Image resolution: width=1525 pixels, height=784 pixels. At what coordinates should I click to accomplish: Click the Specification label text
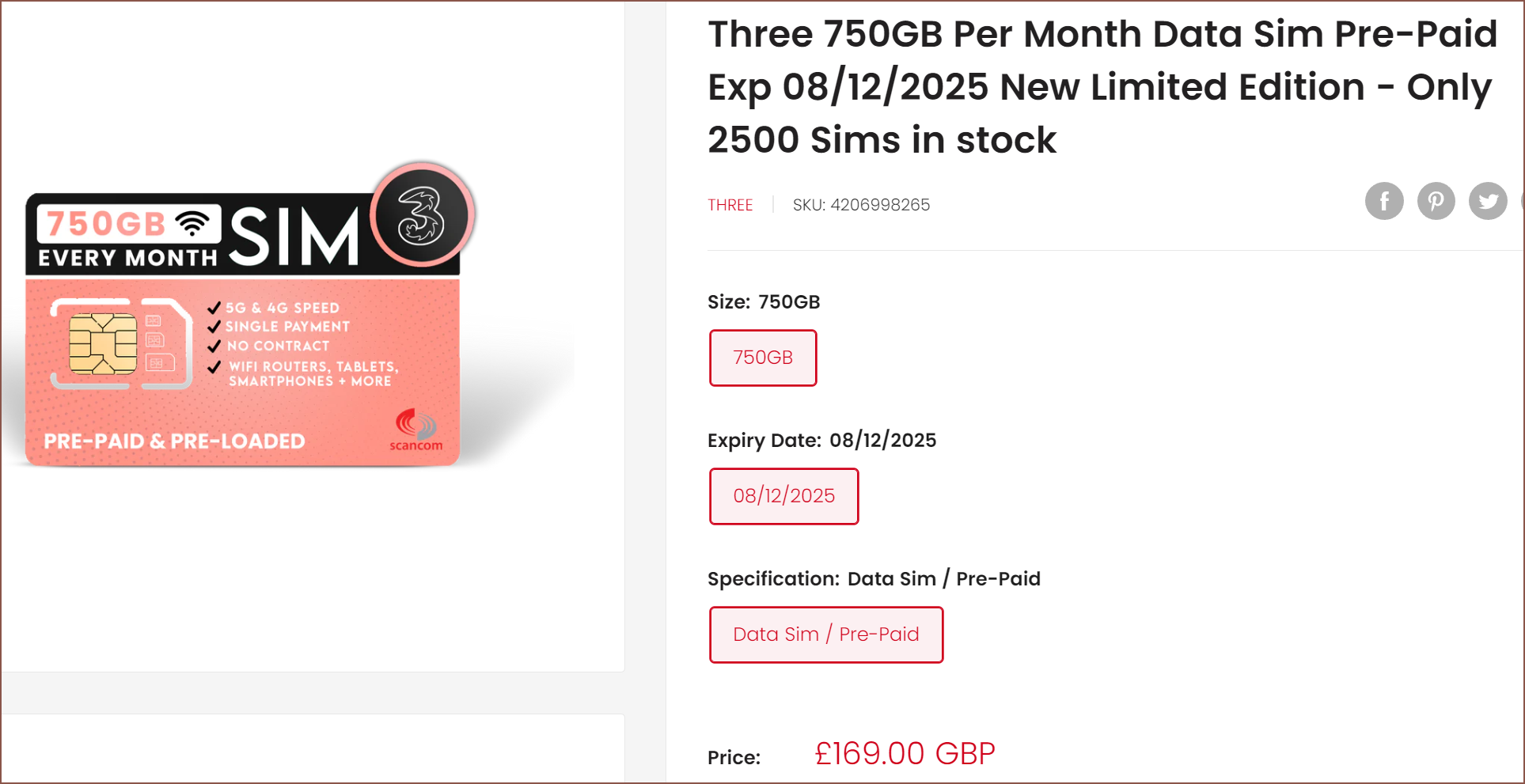772,578
